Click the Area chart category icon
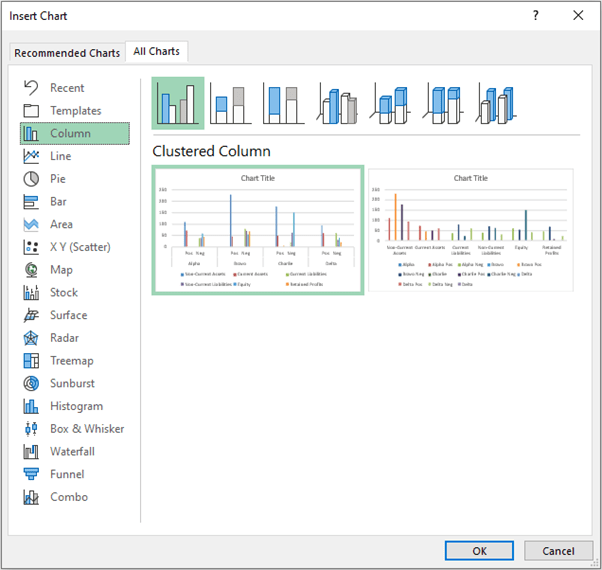 coord(31,224)
